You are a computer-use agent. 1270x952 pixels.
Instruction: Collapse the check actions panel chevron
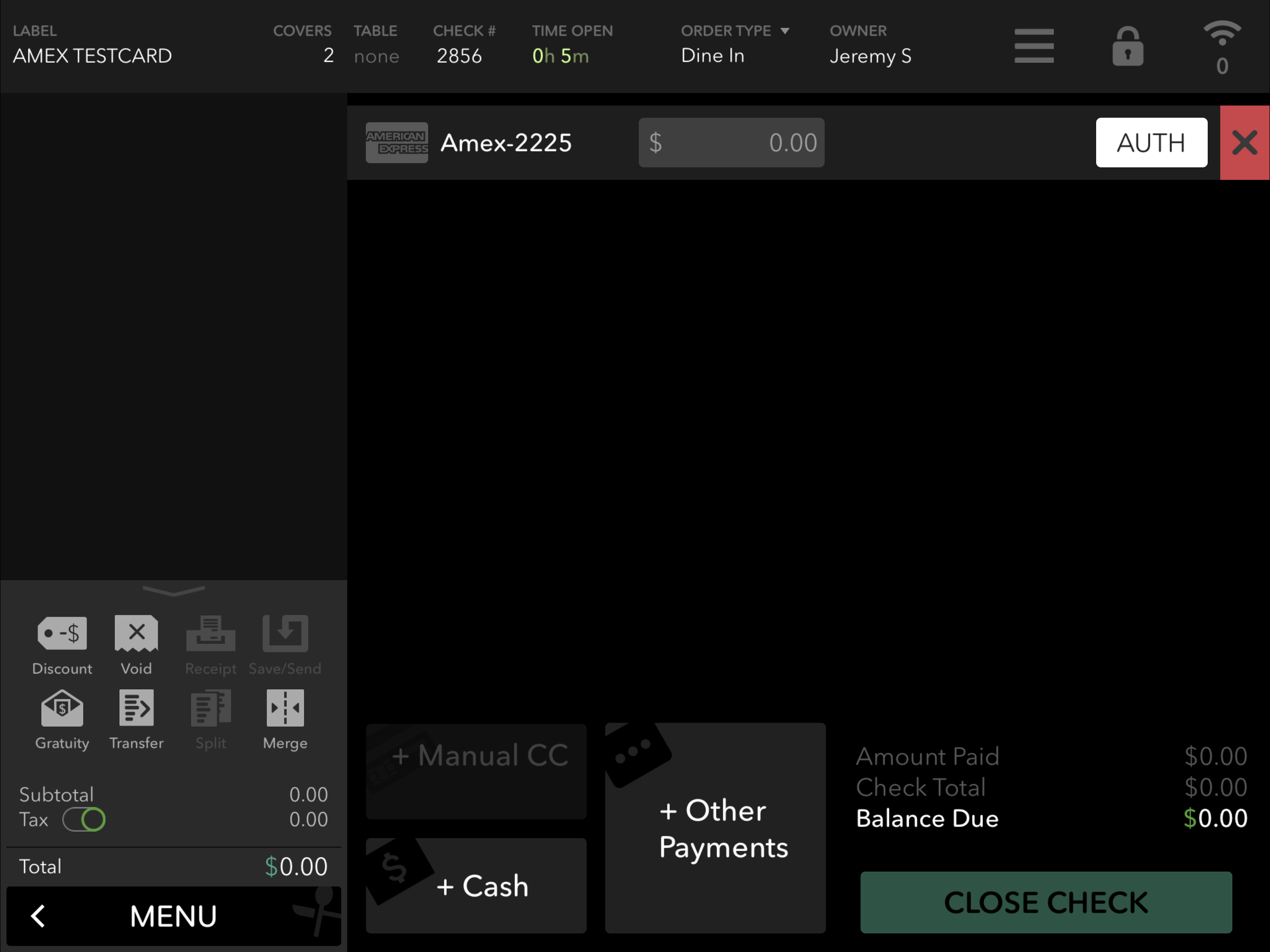(173, 591)
